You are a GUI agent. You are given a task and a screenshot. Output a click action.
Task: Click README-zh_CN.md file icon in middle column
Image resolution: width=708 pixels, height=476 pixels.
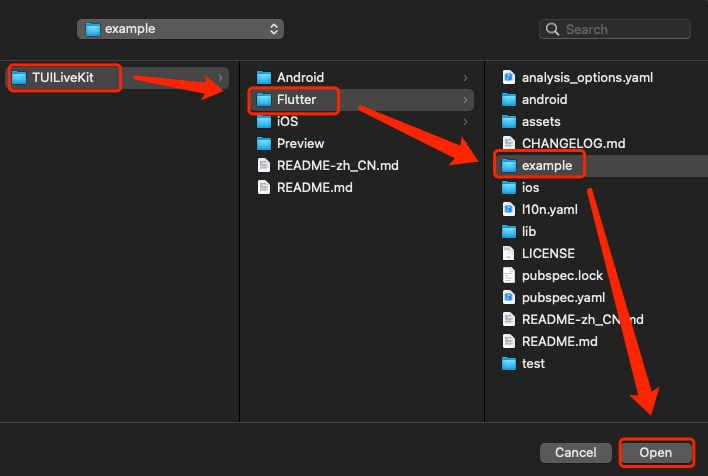(x=264, y=166)
